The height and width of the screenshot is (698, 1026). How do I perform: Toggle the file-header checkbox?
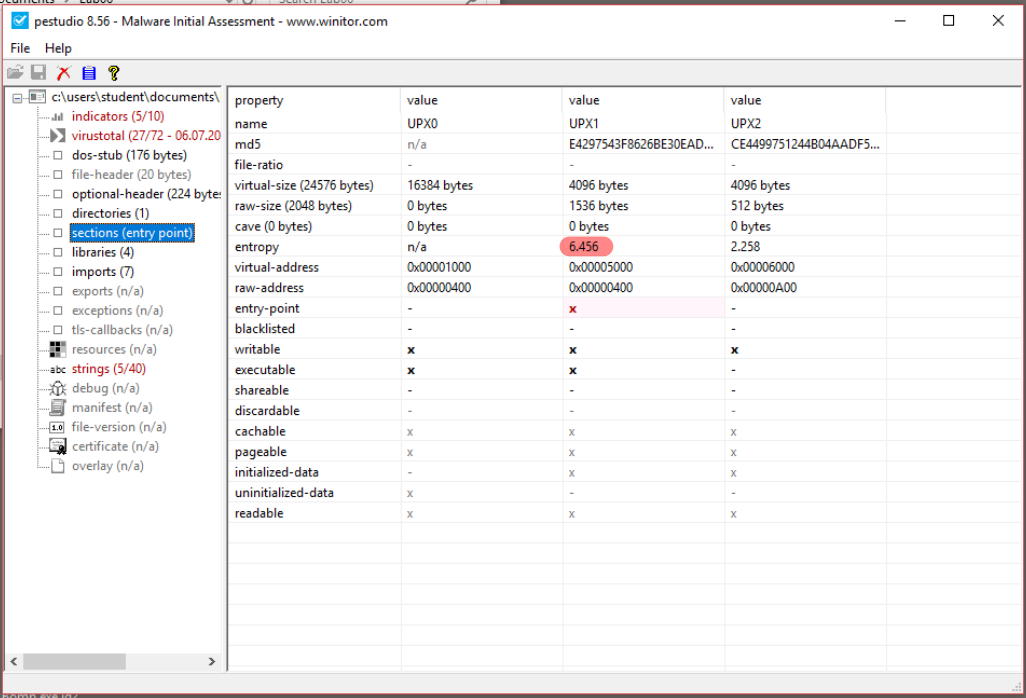click(x=58, y=175)
